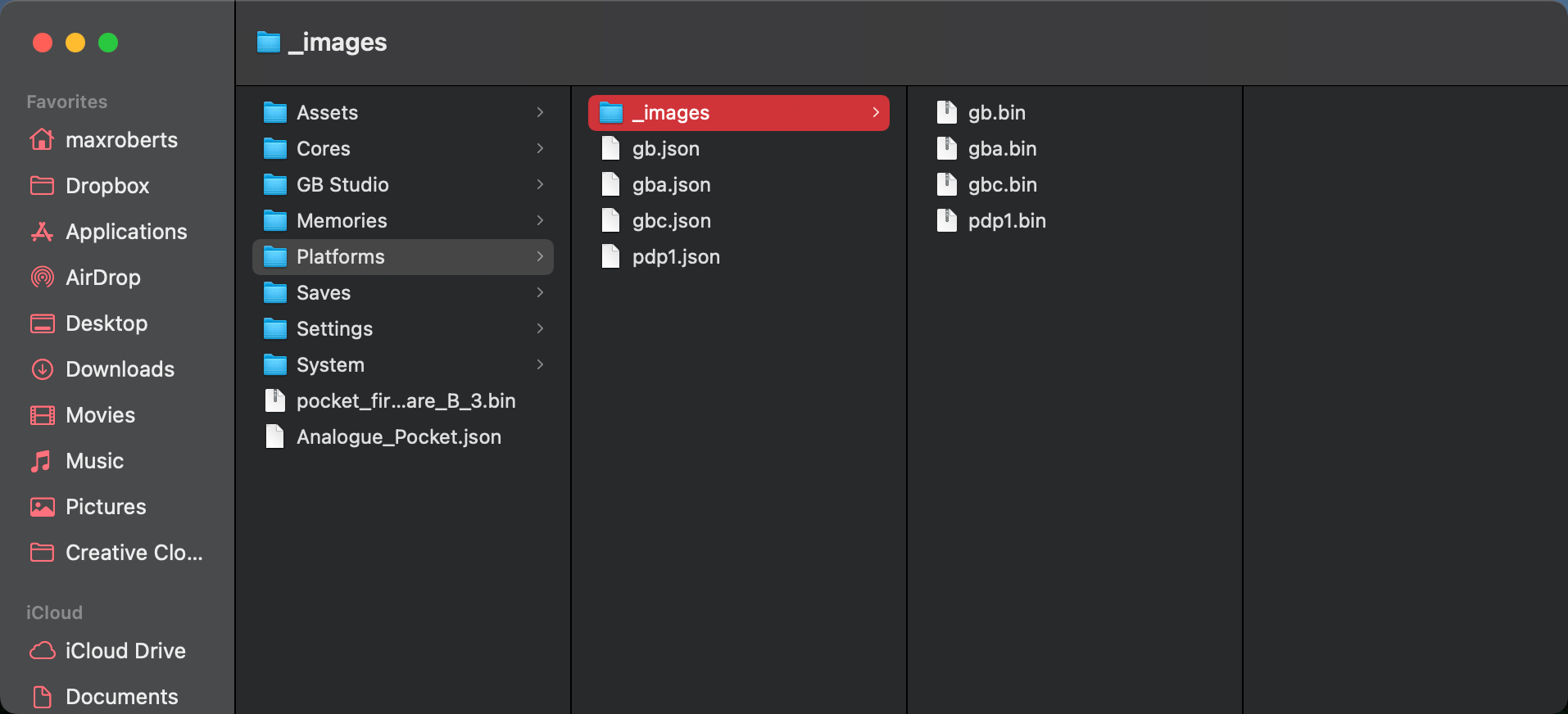Click the chevron next to Settings folder

point(540,328)
